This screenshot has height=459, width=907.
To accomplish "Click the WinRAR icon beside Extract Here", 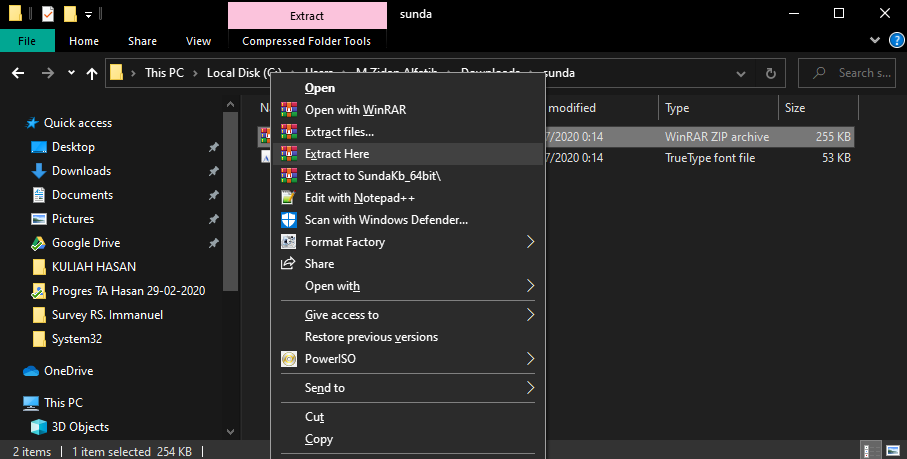I will click(289, 154).
